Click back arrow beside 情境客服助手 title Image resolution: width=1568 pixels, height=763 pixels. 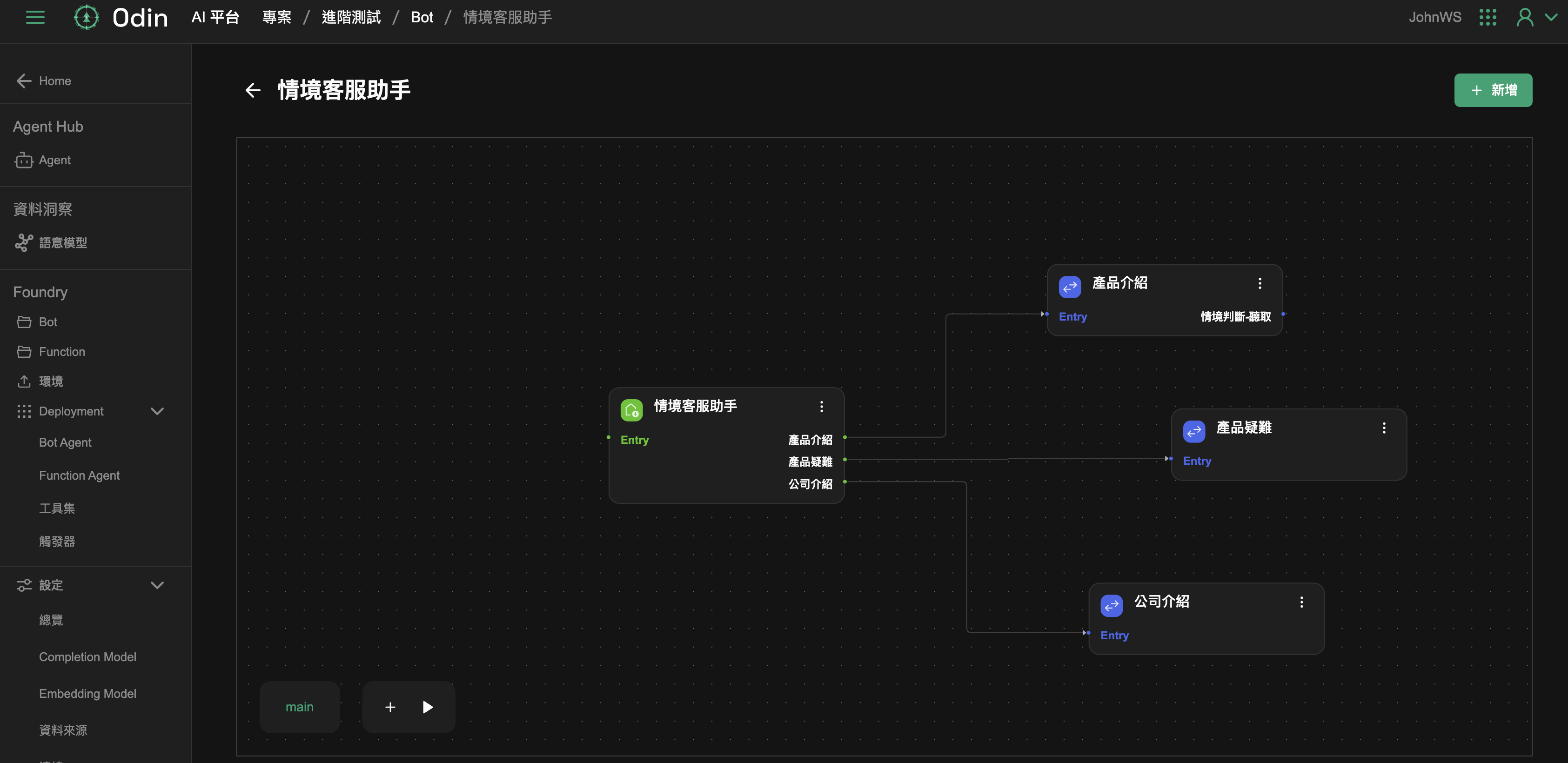click(253, 90)
